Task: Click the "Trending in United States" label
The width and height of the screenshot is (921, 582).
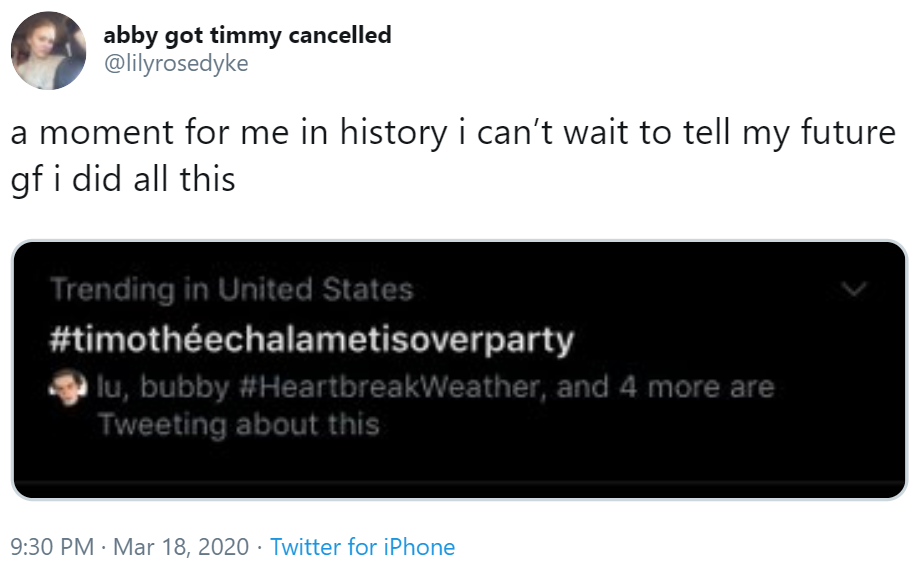Action: pyautogui.click(x=231, y=290)
